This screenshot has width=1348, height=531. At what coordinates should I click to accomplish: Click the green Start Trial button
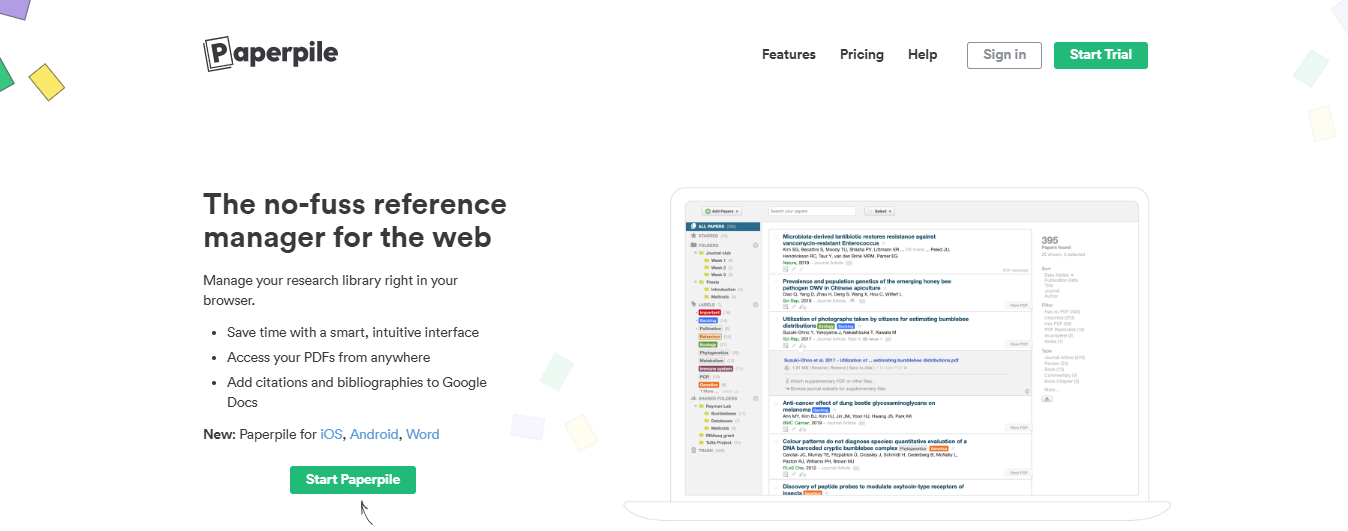tap(1101, 55)
